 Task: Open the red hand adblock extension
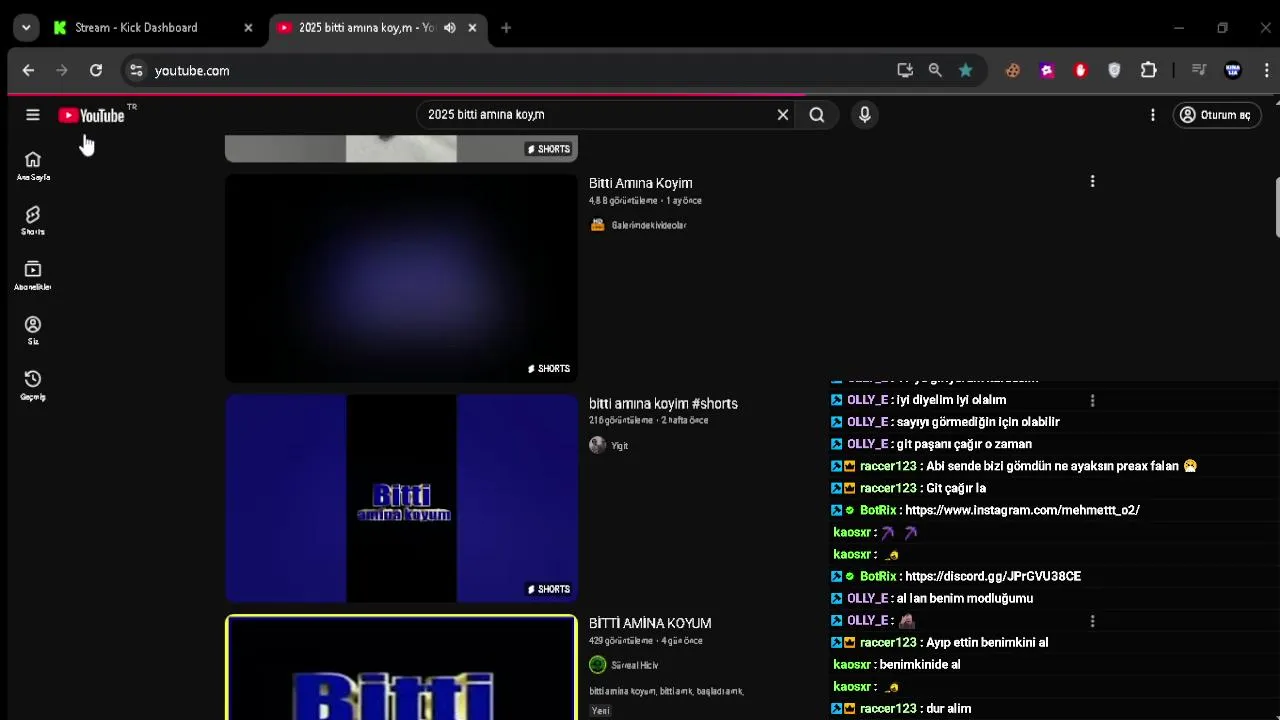[1080, 70]
